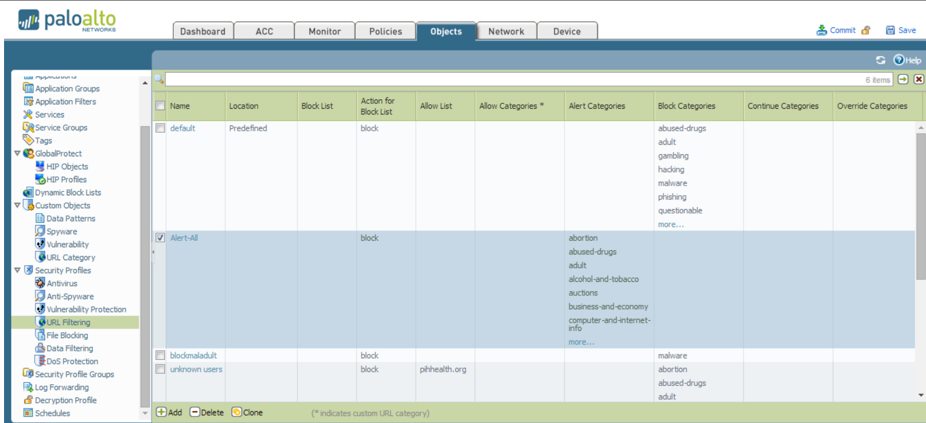Screen dimensions: 926x423
Task: Collapse the Security Profiles tree node
Action: (17, 270)
